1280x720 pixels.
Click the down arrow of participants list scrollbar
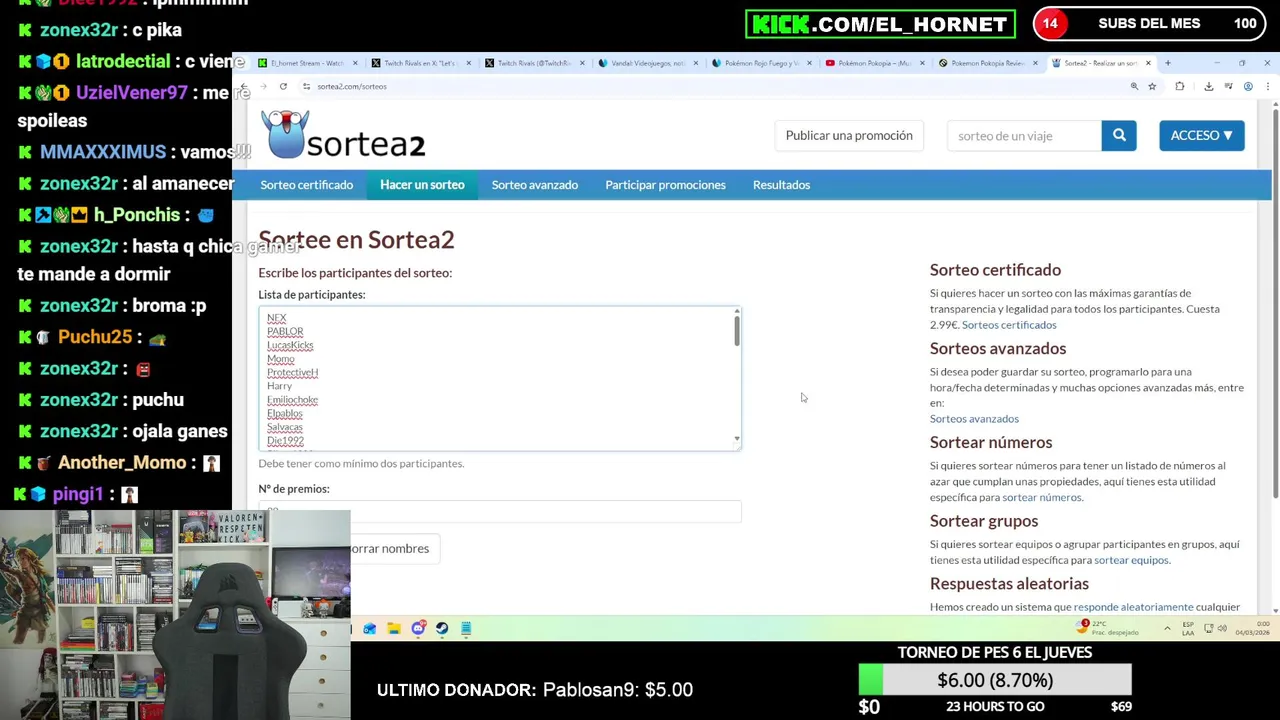pyautogui.click(x=737, y=439)
